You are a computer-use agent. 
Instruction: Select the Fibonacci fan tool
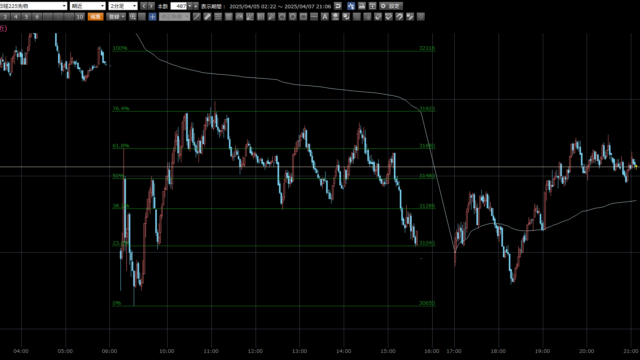(239, 17)
